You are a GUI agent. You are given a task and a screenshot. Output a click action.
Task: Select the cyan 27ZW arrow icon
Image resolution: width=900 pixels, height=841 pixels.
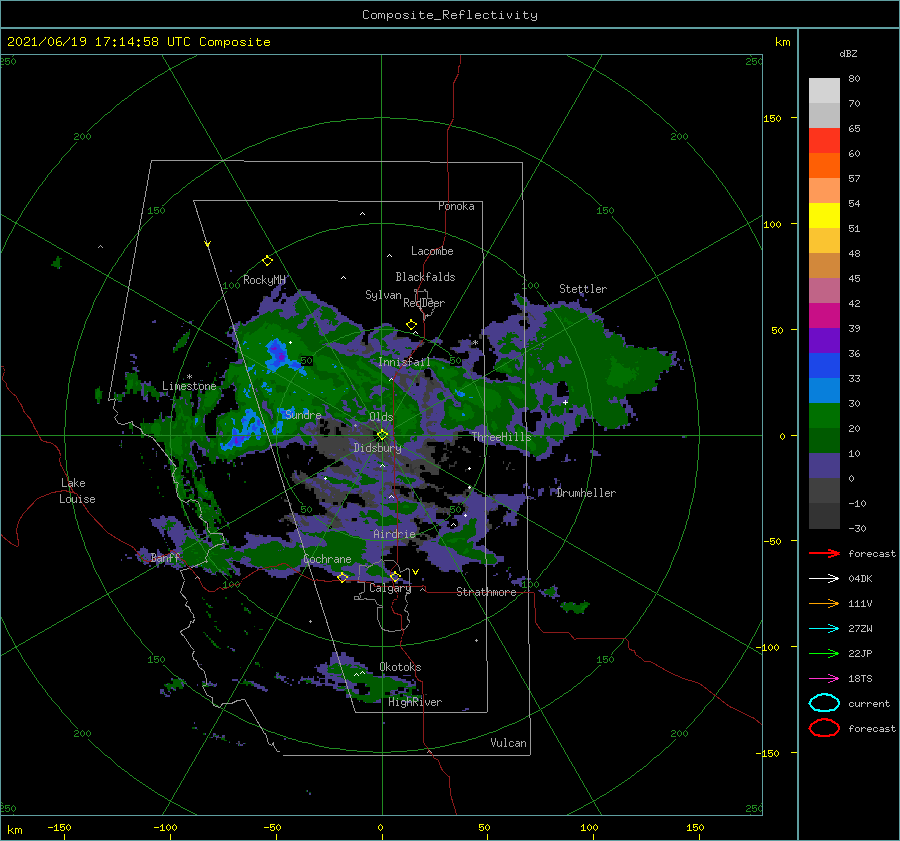[x=824, y=629]
